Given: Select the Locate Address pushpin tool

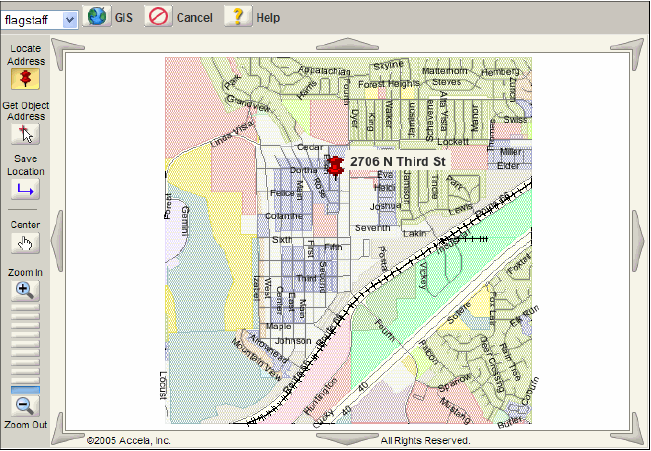Looking at the screenshot, I should coord(25,79).
